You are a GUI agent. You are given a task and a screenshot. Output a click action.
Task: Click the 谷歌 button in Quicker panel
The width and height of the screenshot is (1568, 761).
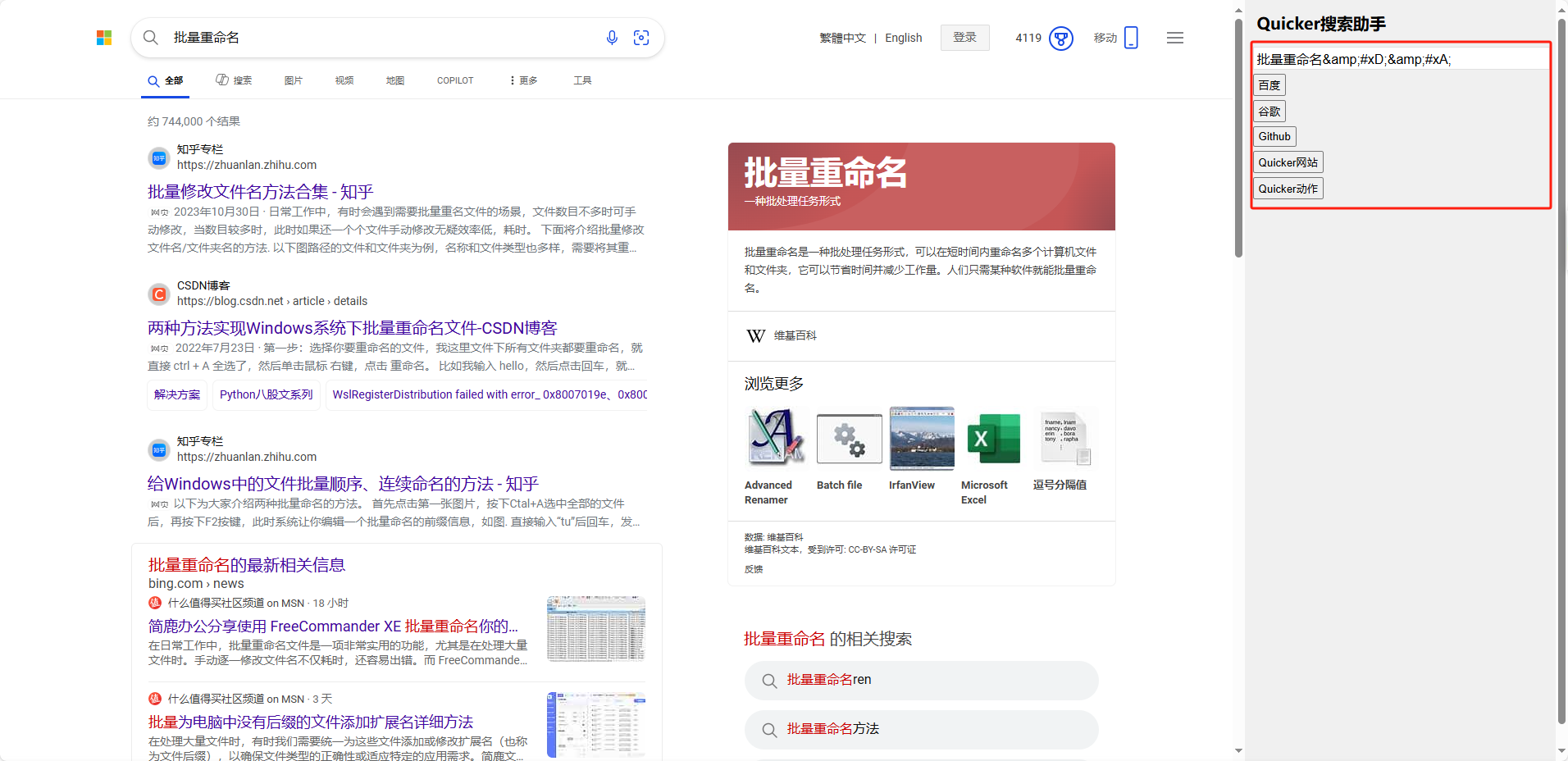coord(1269,112)
